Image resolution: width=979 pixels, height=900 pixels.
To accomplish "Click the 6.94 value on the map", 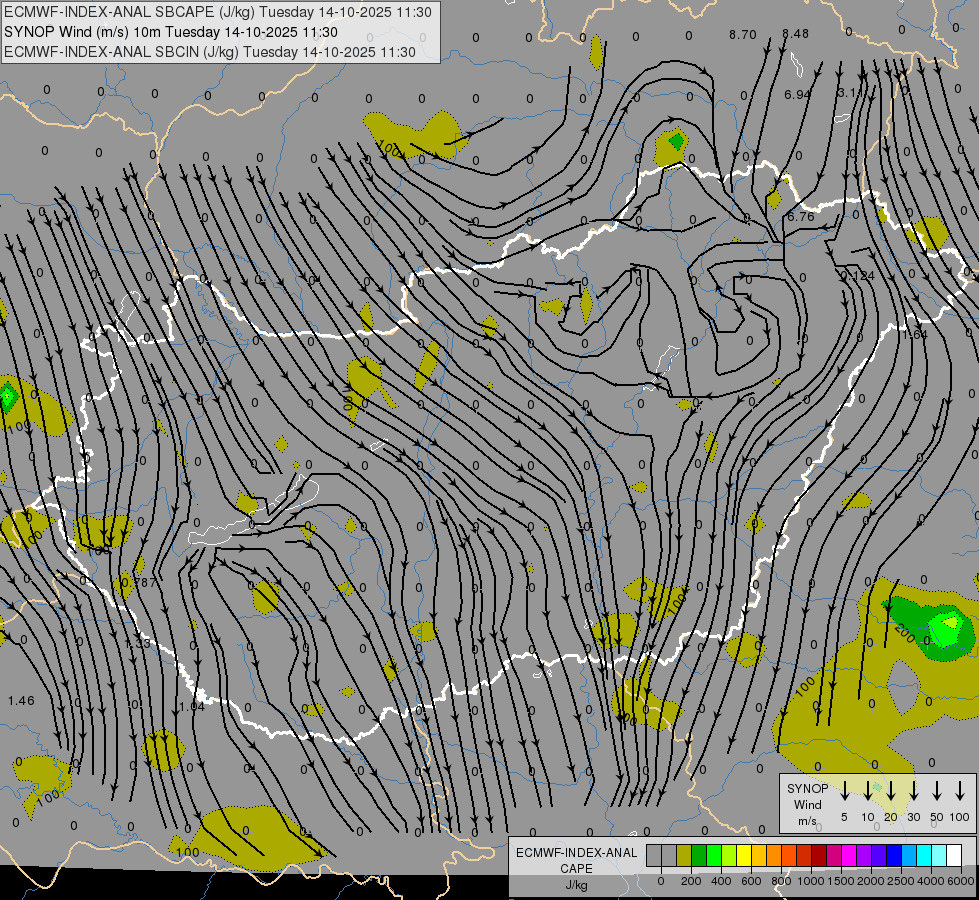I will pyautogui.click(x=797, y=95).
